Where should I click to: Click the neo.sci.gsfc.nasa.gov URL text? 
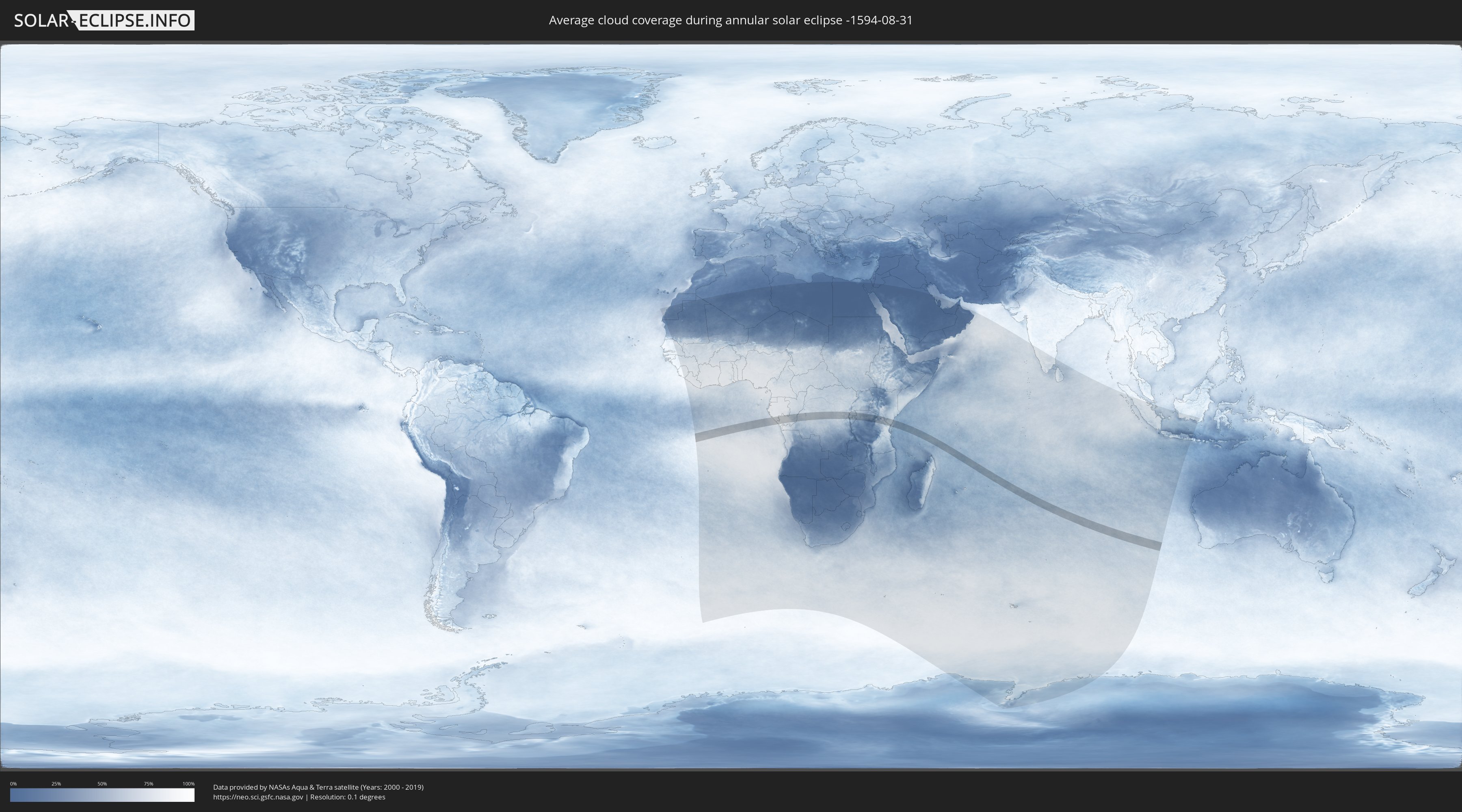(258, 797)
